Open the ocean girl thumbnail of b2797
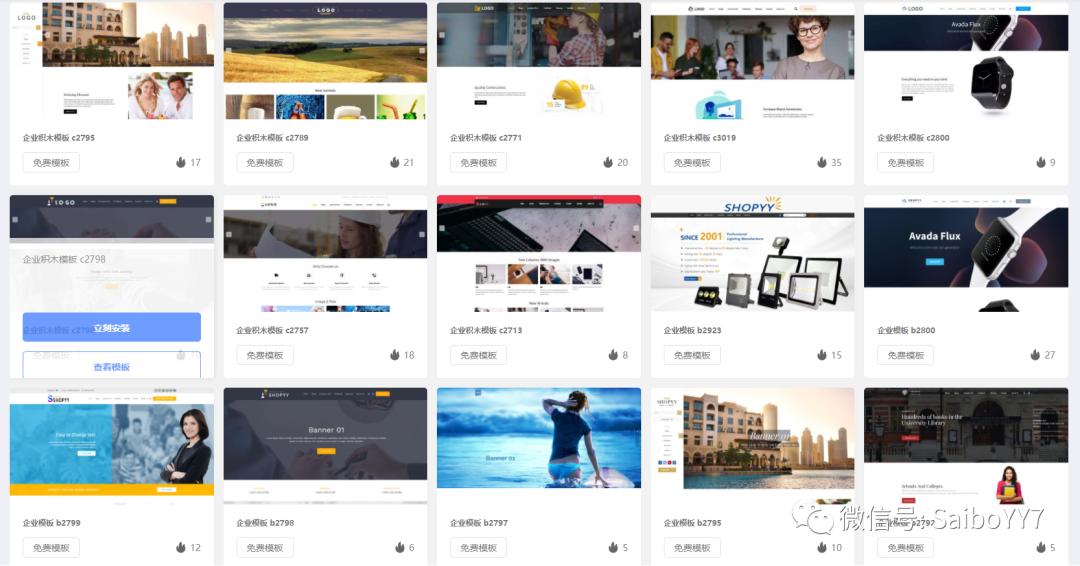This screenshot has width=1080, height=566. click(x=539, y=438)
